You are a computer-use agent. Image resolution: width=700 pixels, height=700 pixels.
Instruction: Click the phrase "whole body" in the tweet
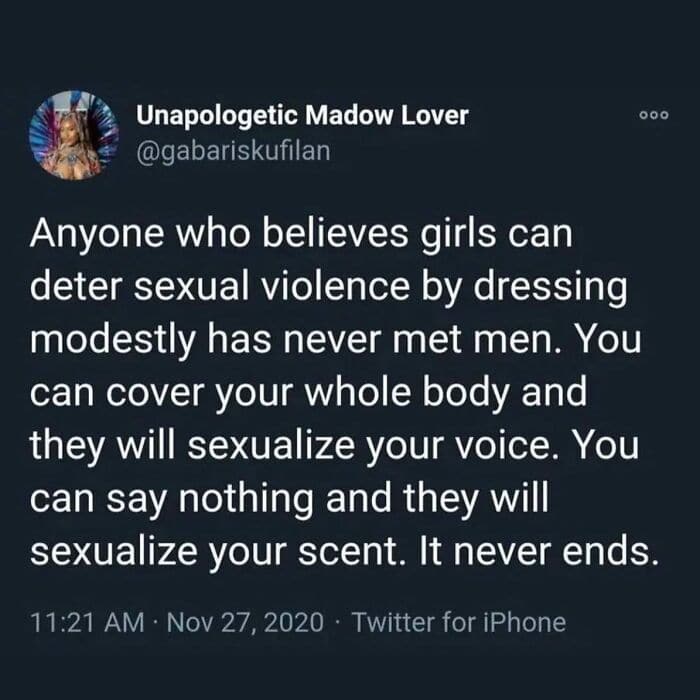pos(445,393)
